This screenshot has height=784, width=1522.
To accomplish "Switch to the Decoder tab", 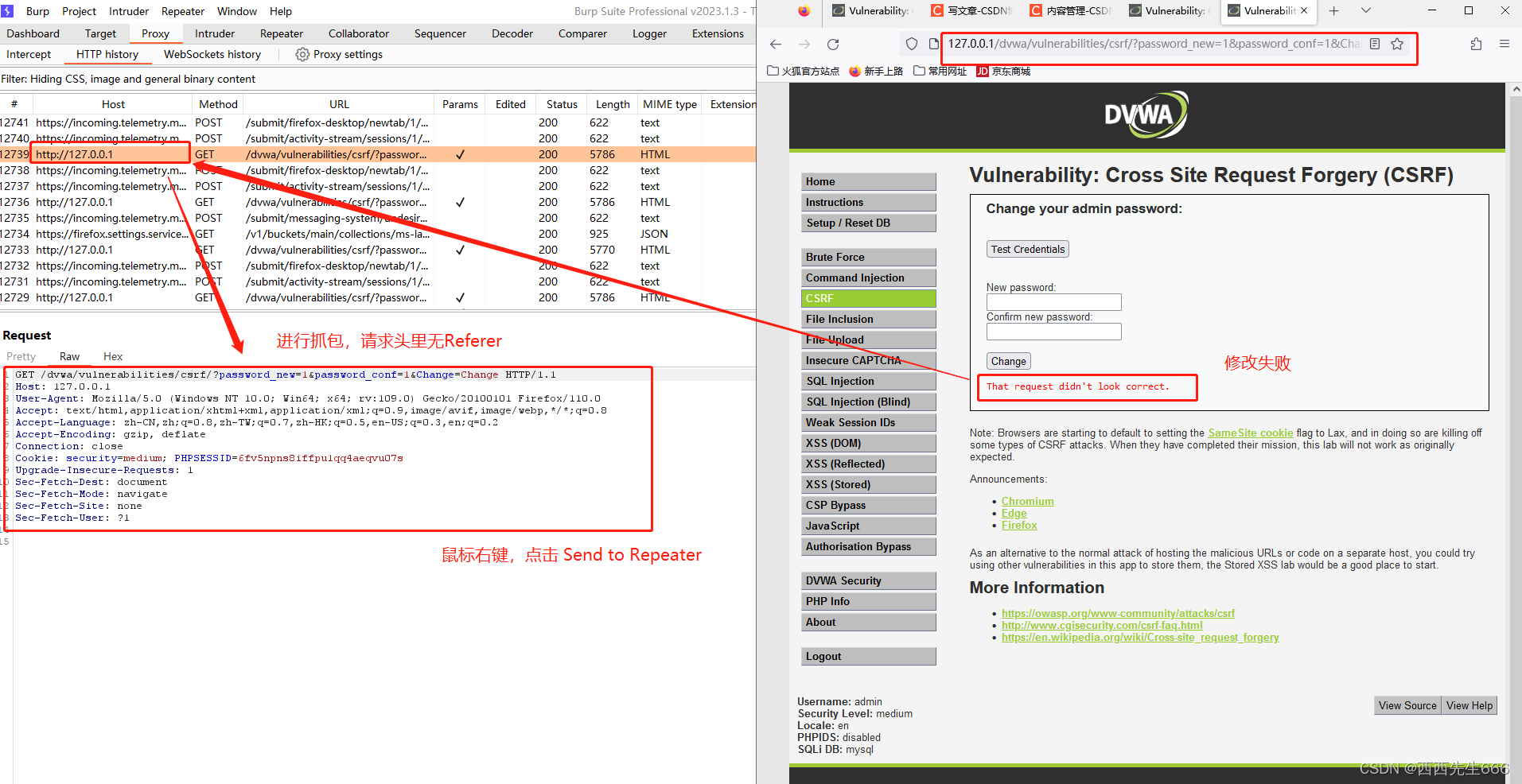I will click(x=512, y=33).
